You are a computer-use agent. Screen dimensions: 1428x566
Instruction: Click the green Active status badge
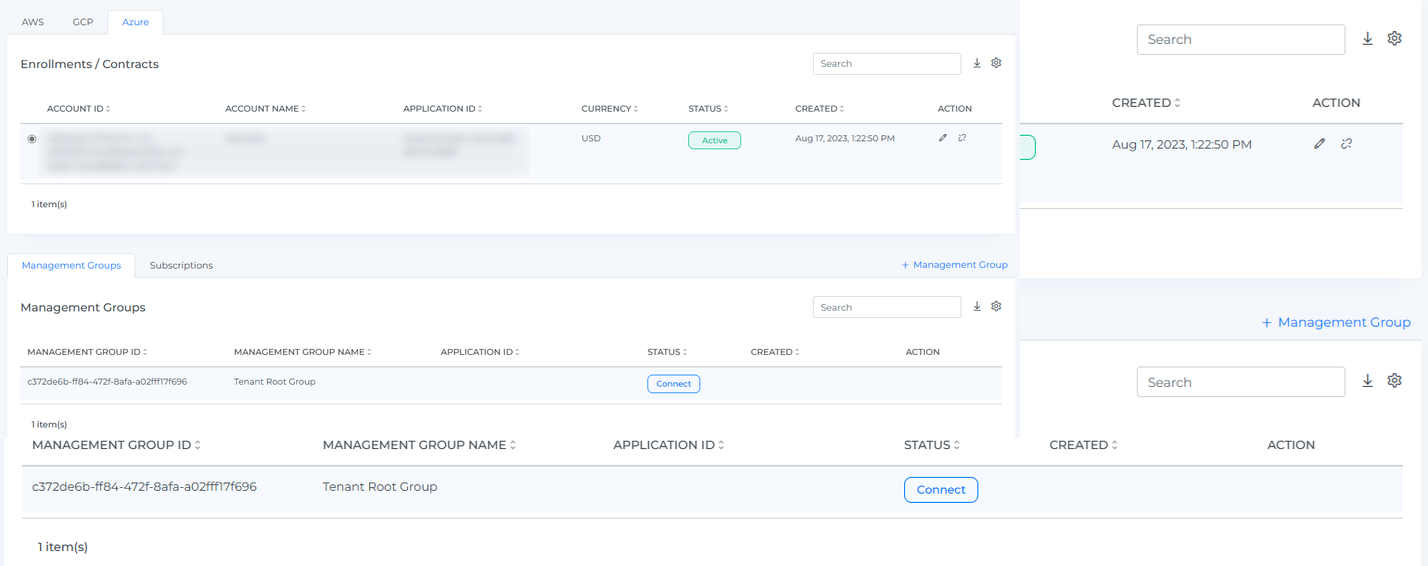714,140
